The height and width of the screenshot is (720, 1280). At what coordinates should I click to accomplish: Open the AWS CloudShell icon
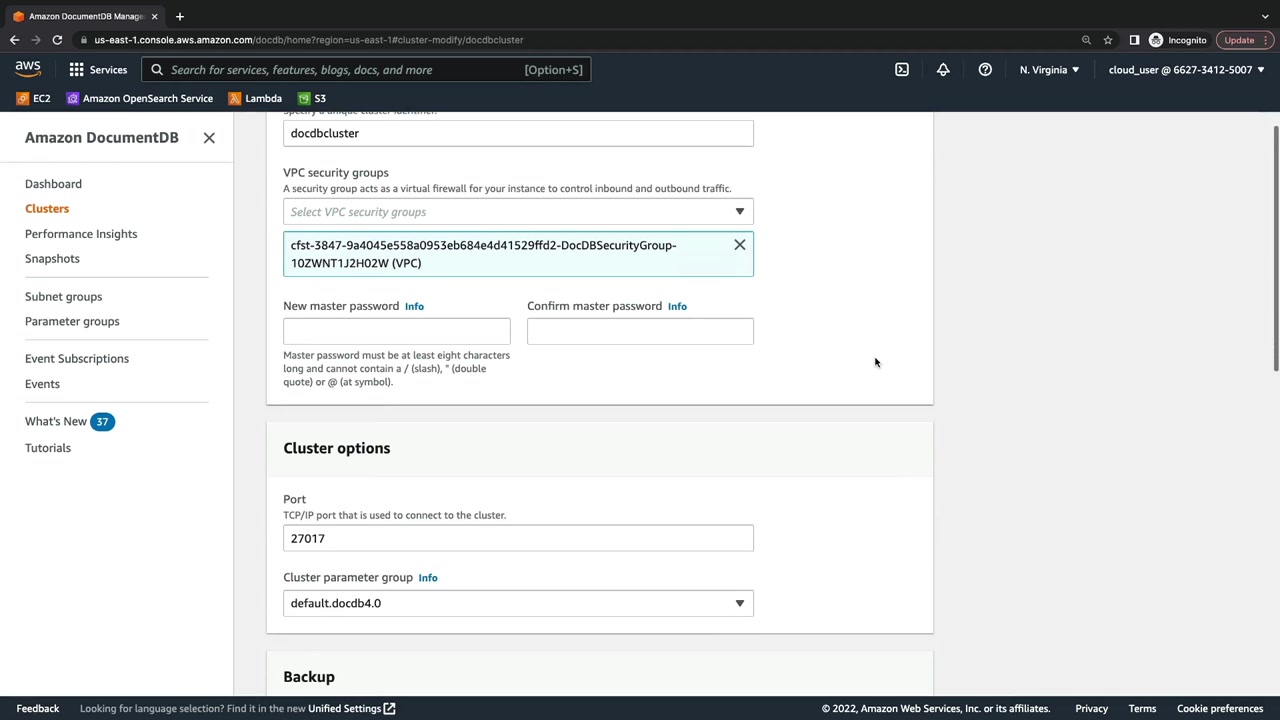902,70
